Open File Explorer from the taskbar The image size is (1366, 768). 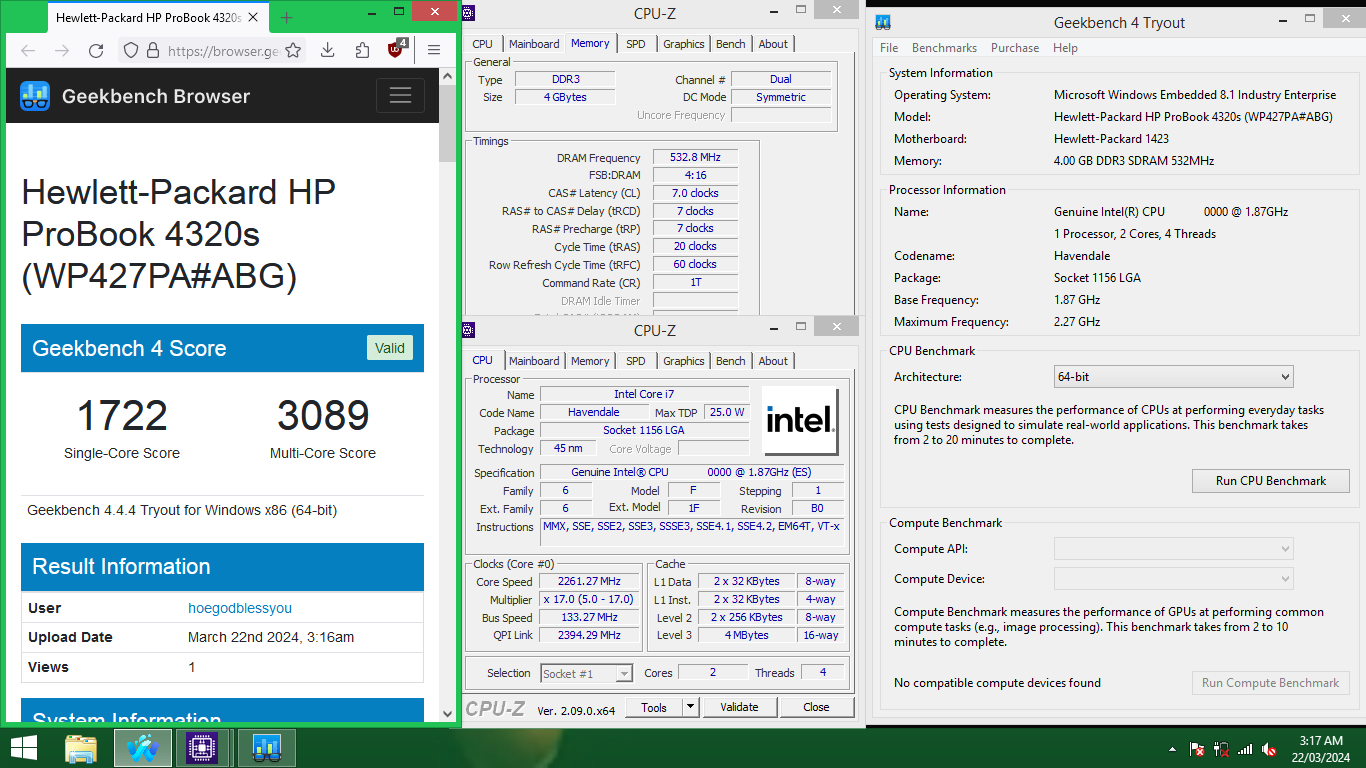[x=81, y=748]
